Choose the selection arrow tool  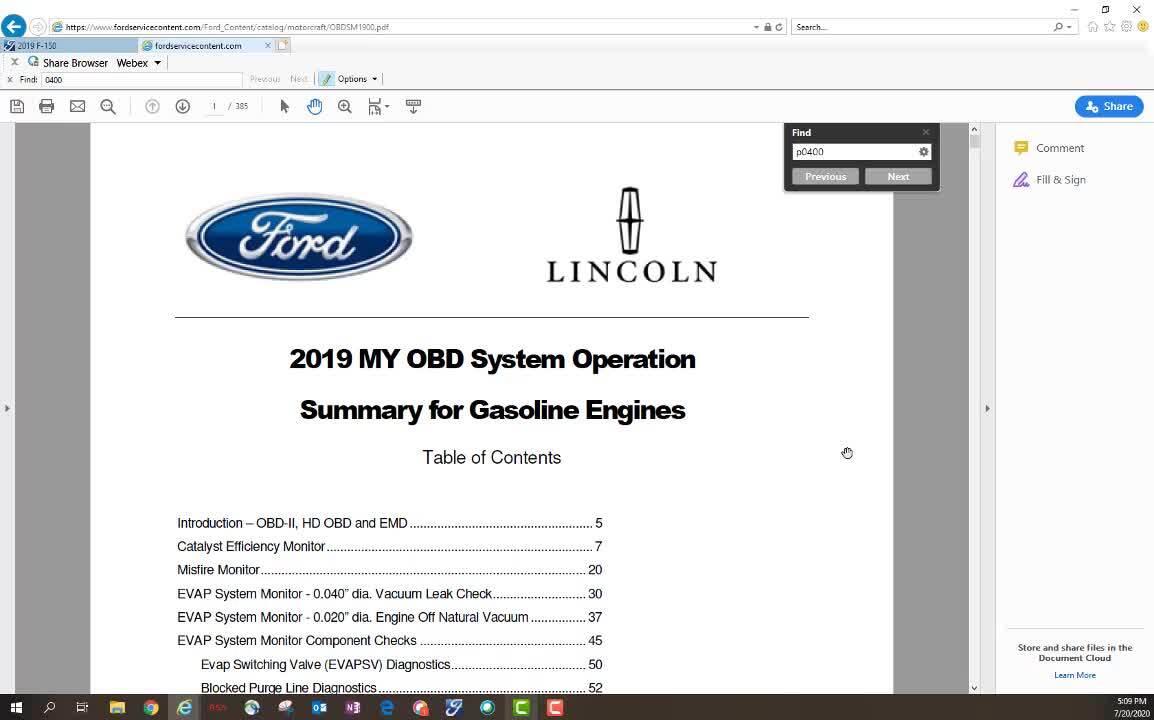285,107
